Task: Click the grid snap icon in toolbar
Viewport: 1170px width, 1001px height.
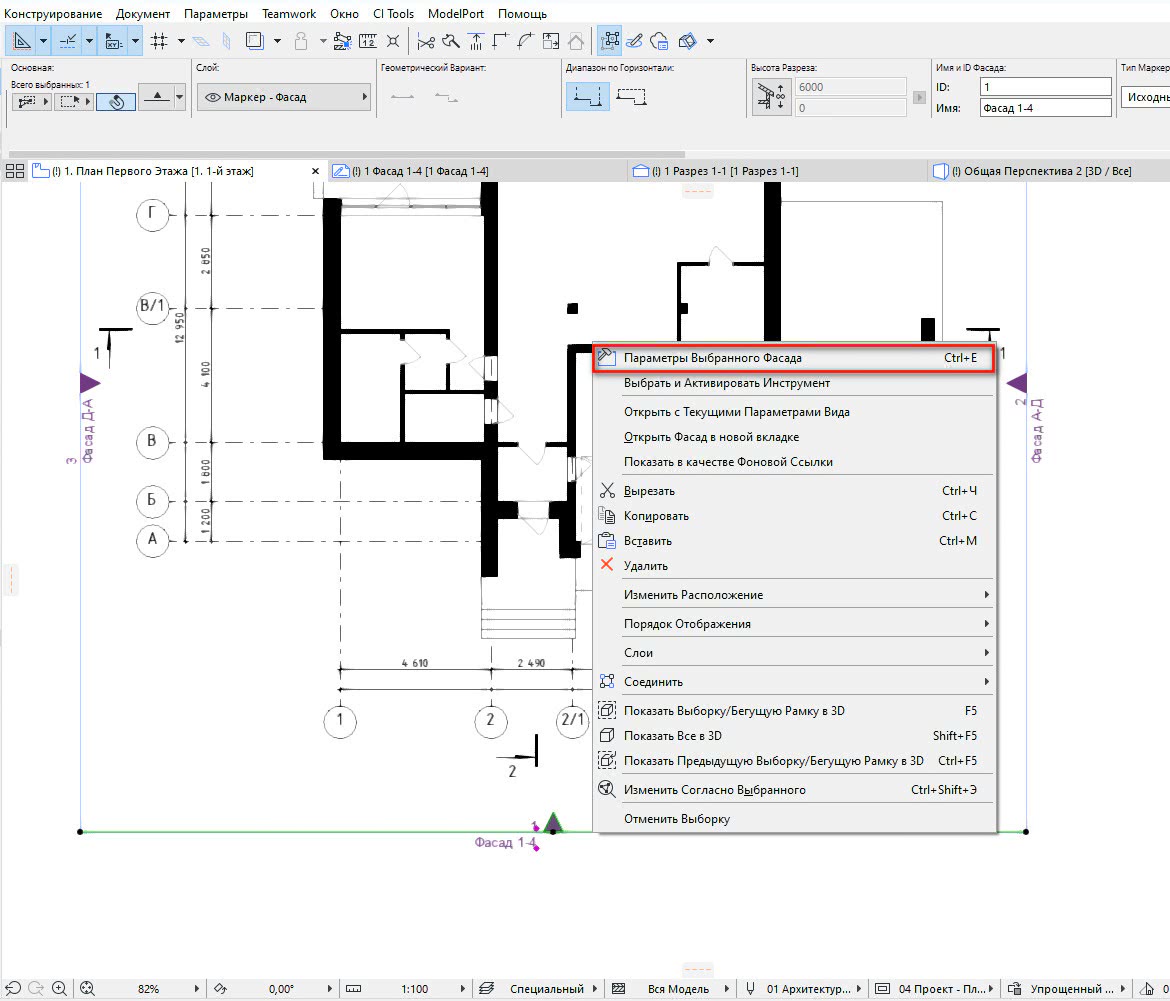Action: pos(158,41)
